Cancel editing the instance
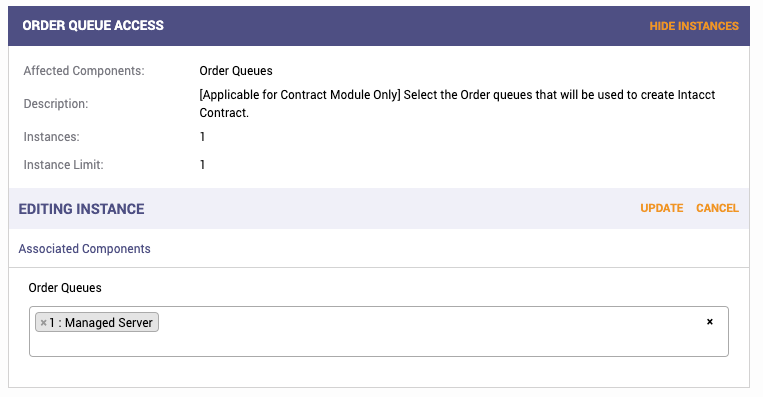Viewport: 763px width, 397px height. [x=717, y=208]
